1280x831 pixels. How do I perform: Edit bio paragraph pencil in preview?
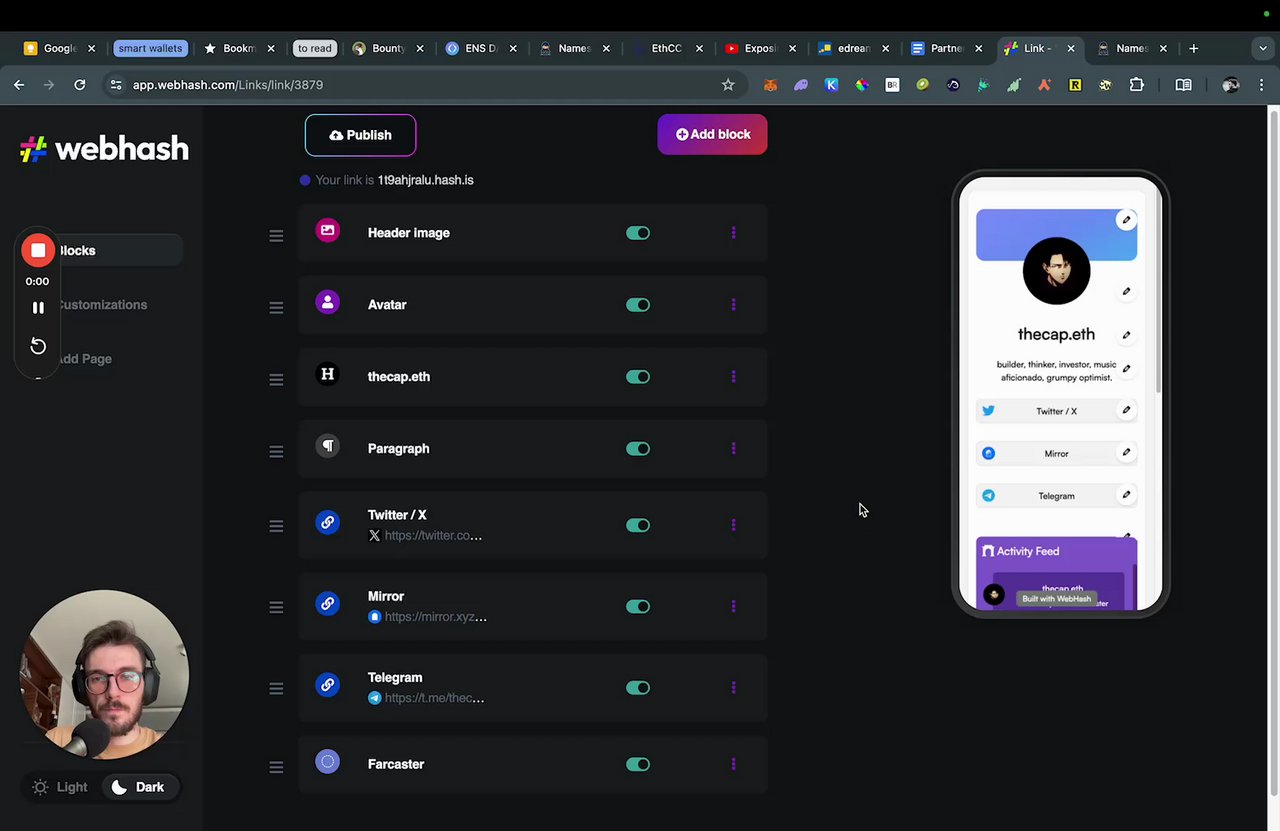[1126, 369]
